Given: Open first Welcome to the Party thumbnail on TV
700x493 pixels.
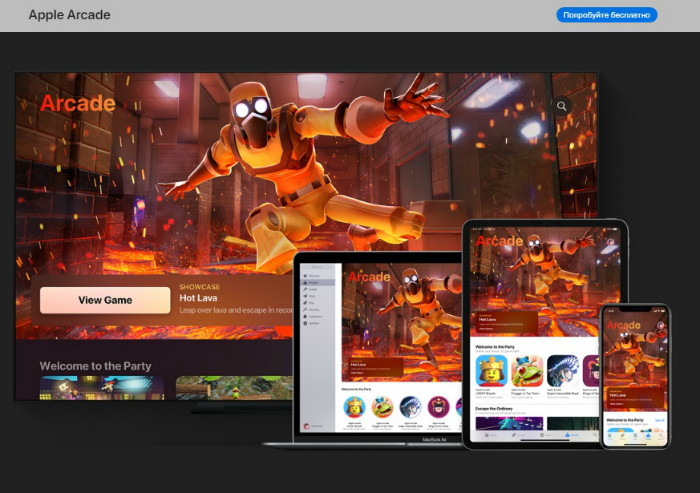Looking at the screenshot, I should (102, 388).
